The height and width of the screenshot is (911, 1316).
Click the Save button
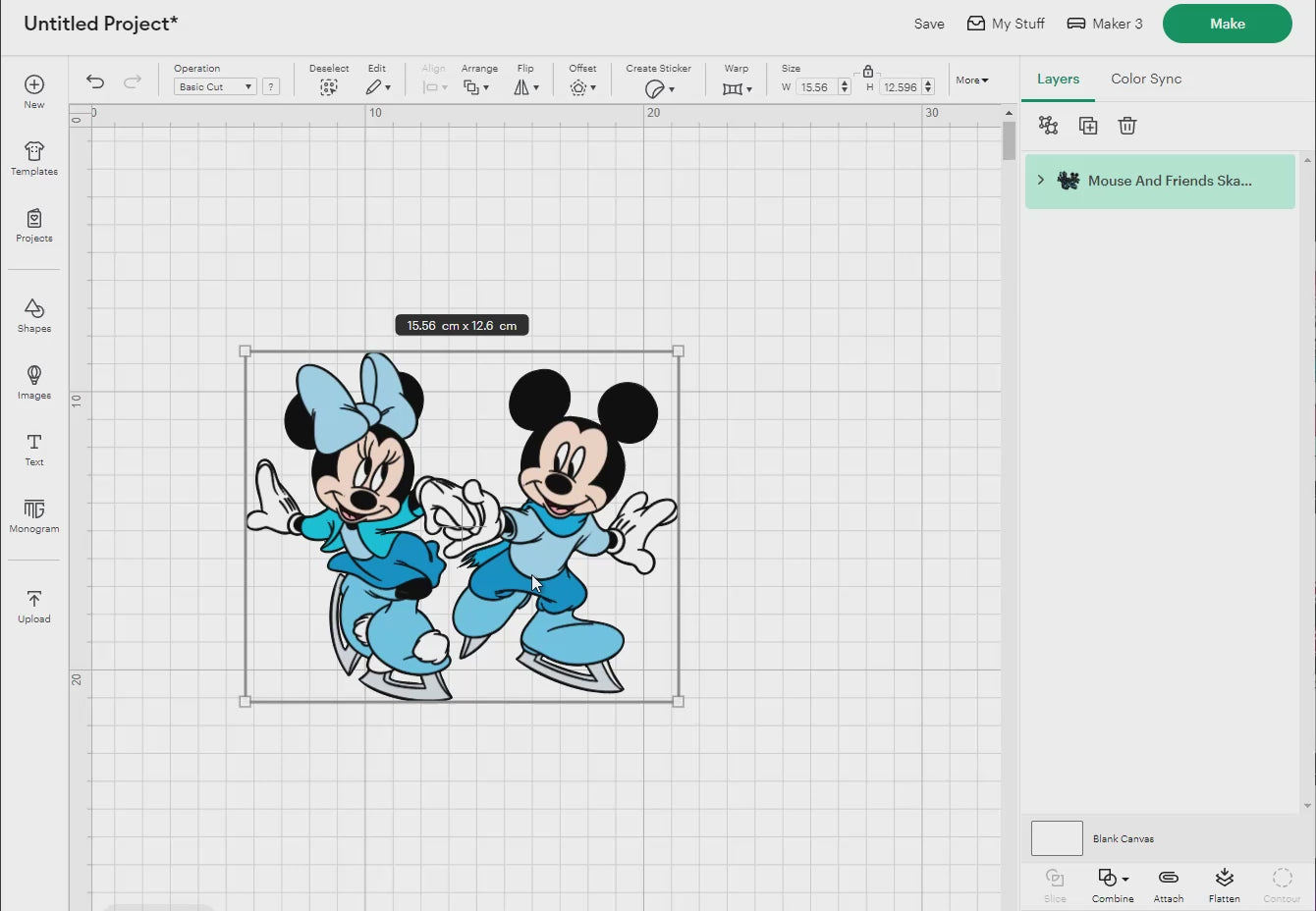pyautogui.click(x=929, y=24)
